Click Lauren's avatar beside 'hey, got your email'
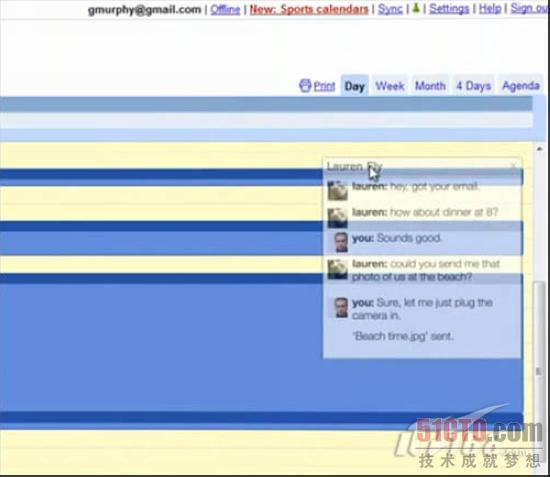Viewport: 550px width, 477px height. (x=337, y=190)
